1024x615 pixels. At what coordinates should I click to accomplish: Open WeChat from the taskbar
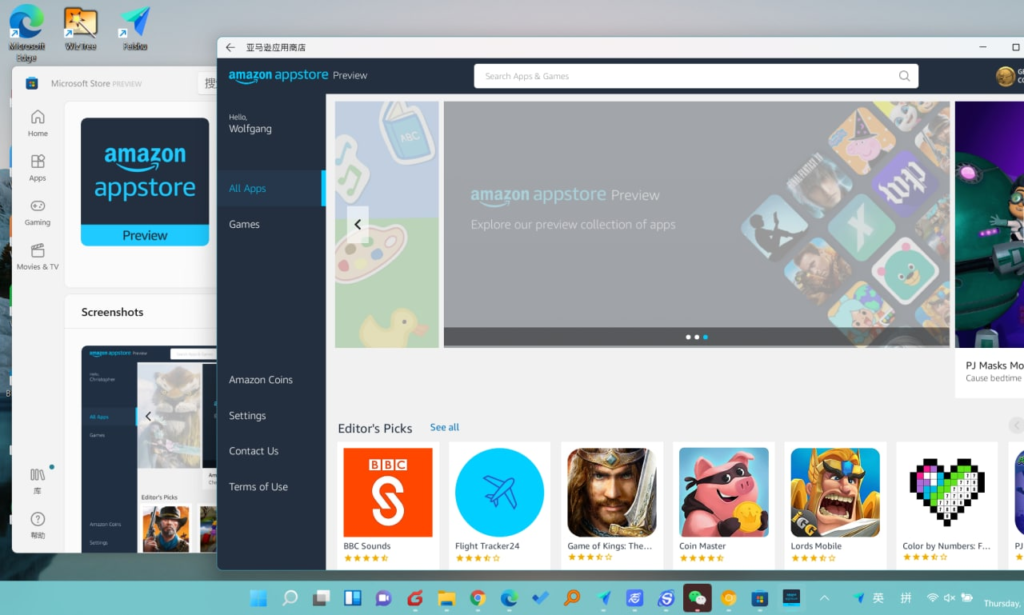tap(697, 598)
